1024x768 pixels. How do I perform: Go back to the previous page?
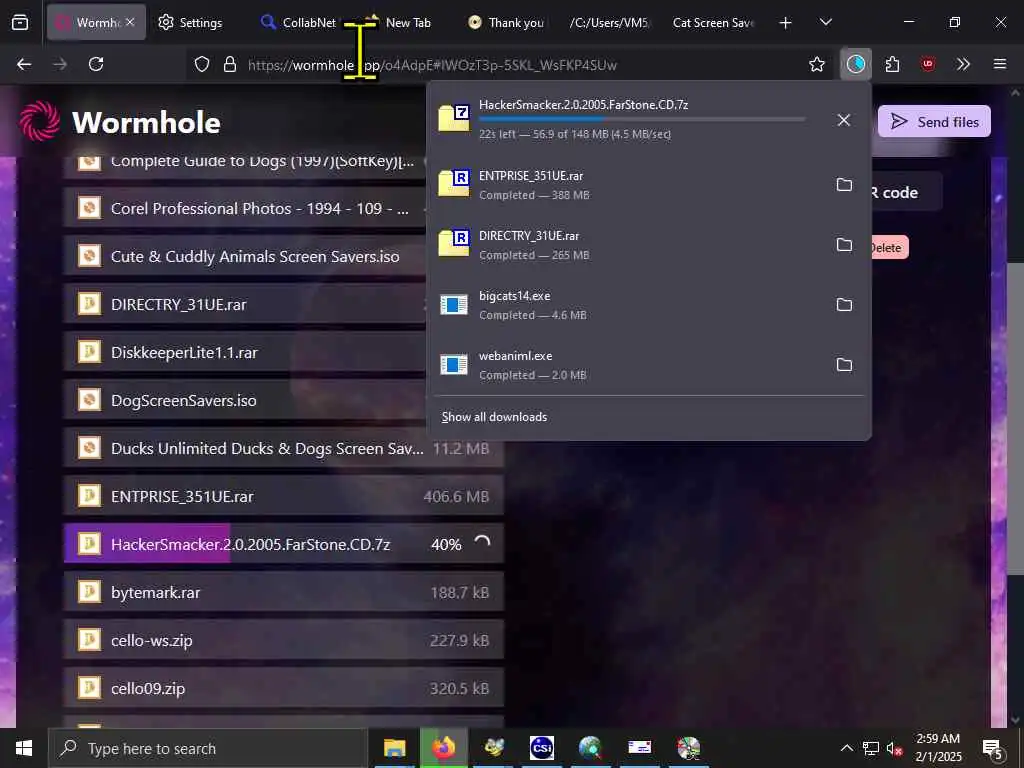point(24,64)
